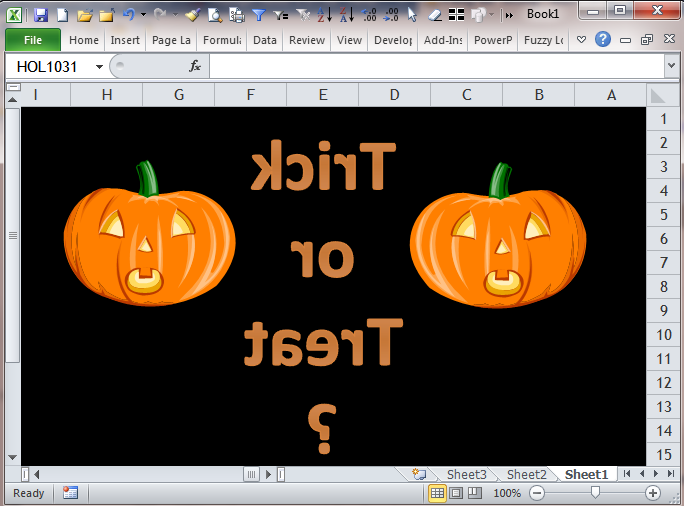The image size is (684, 506).
Task: Open the Name Box dropdown arrow
Action: [99, 66]
